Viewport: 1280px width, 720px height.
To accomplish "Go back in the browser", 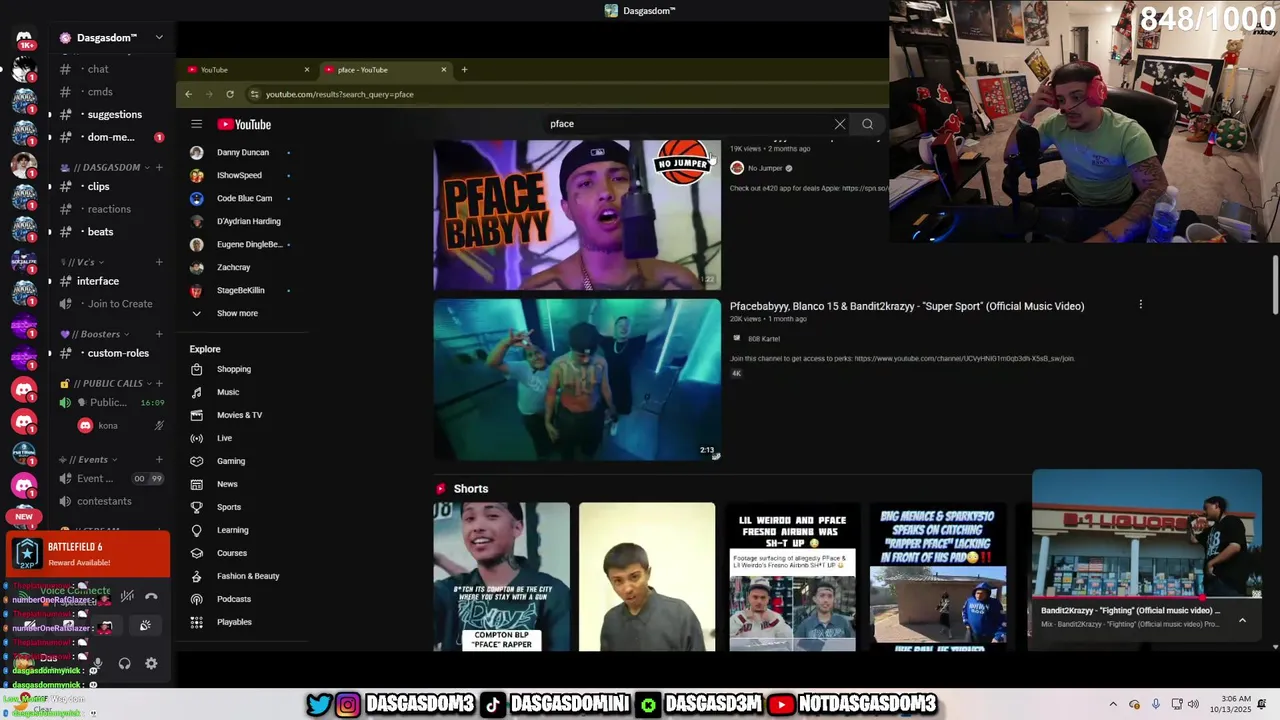I will tap(188, 94).
